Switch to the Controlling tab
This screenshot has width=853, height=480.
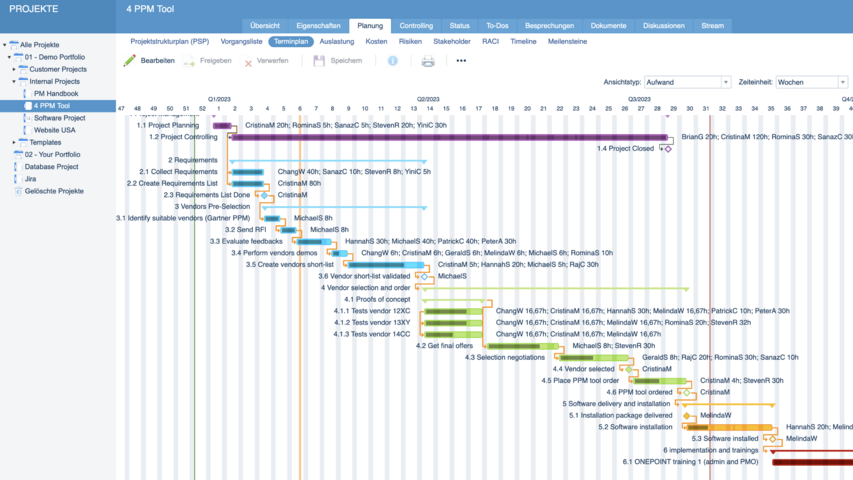click(x=416, y=24)
